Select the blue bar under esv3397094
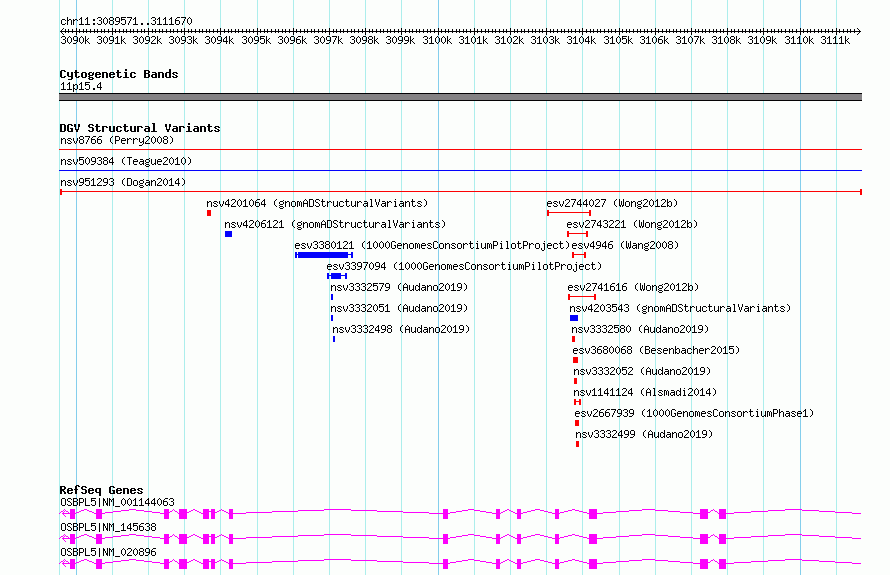 pos(337,276)
